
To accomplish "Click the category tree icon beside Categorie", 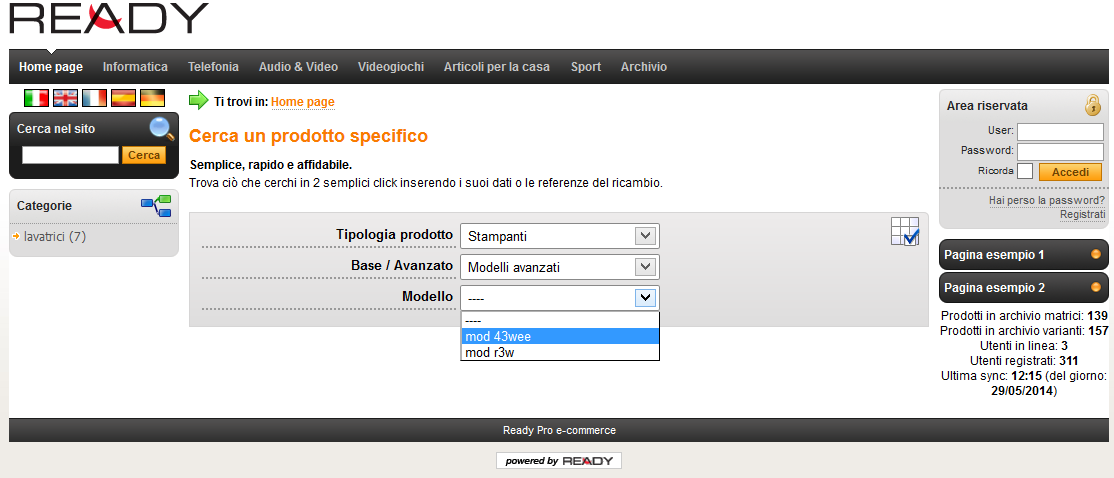I will 156,206.
